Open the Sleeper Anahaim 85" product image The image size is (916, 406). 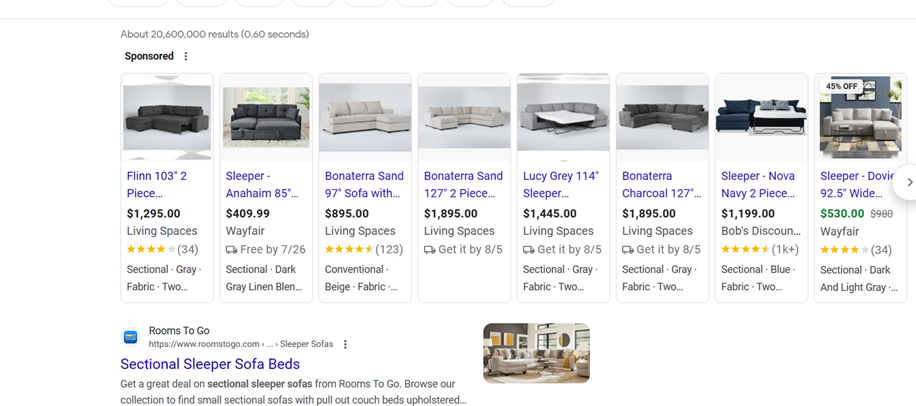pyautogui.click(x=265, y=118)
